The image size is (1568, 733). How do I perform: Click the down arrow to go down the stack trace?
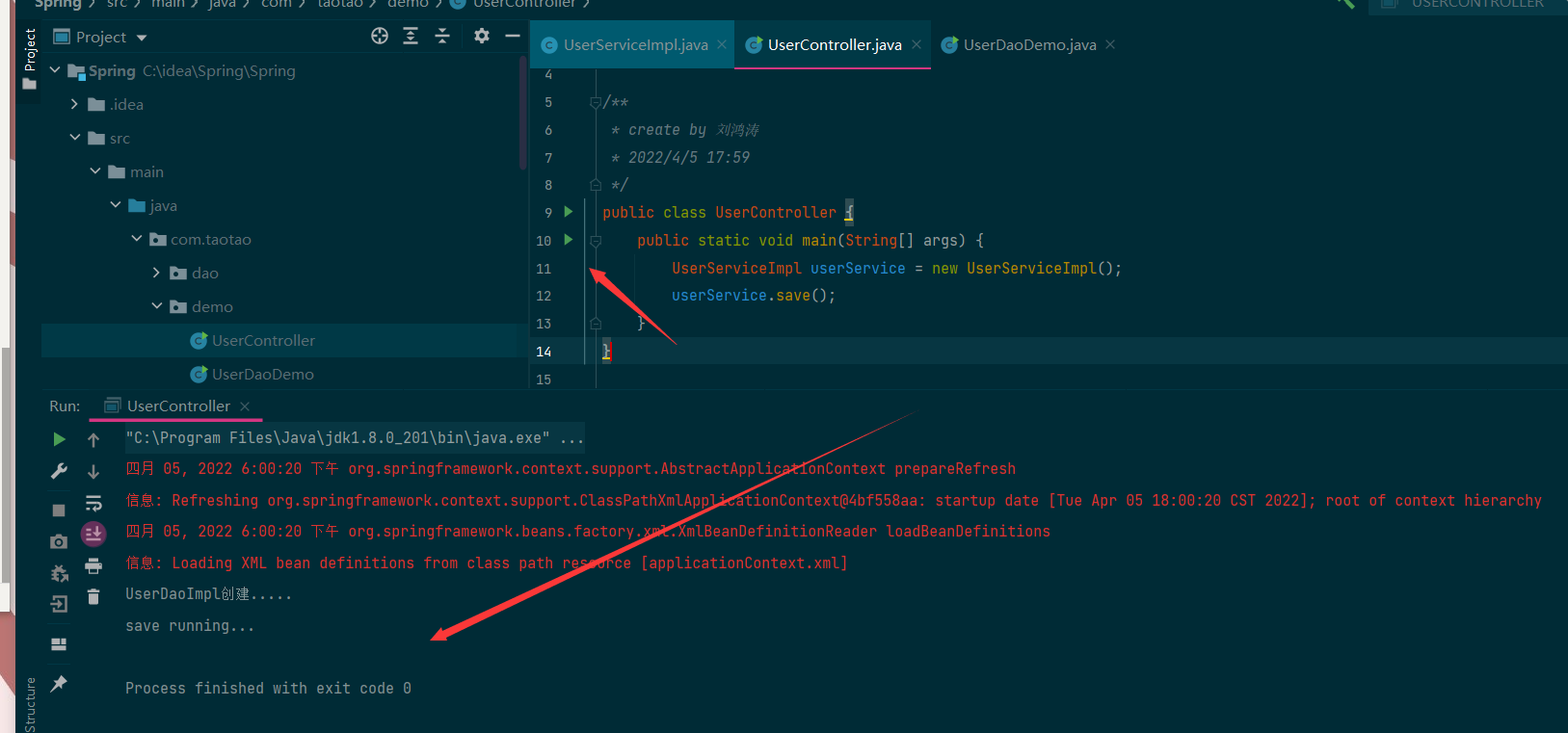point(93,471)
